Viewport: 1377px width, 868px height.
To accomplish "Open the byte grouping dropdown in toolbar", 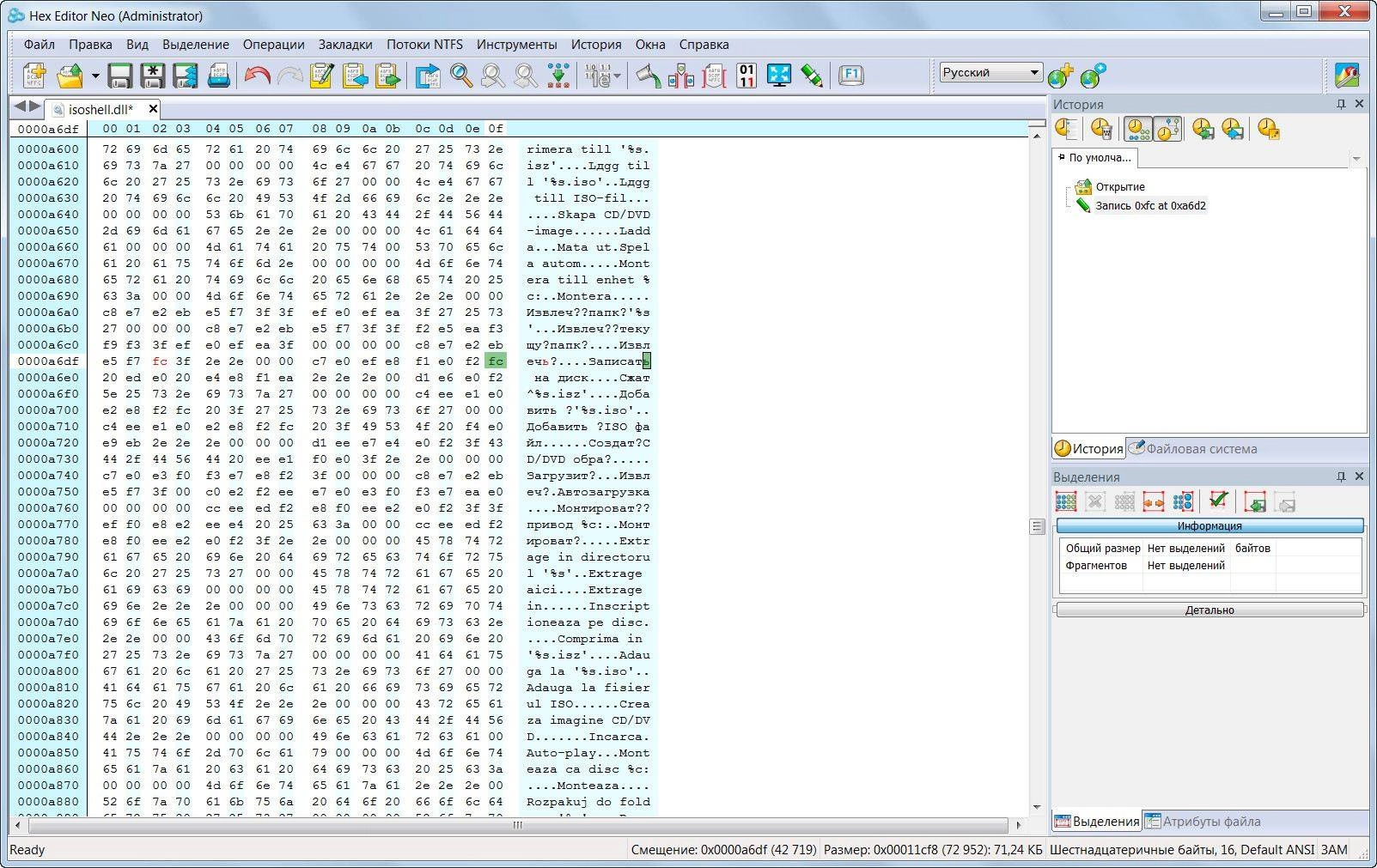I will 618,76.
